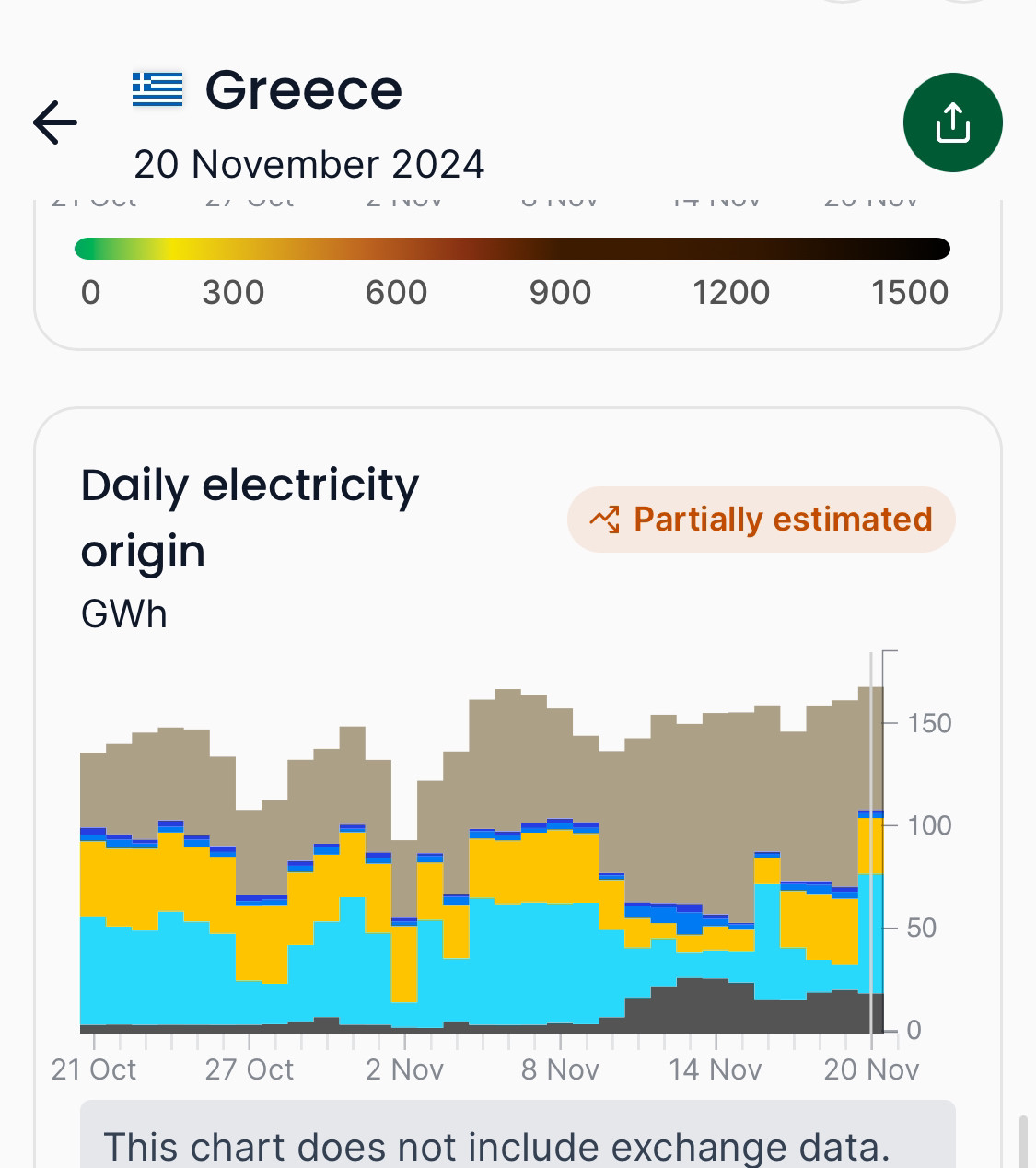Select the 27 Oct date tick label
Image resolution: width=1036 pixels, height=1168 pixels.
pyautogui.click(x=249, y=1069)
